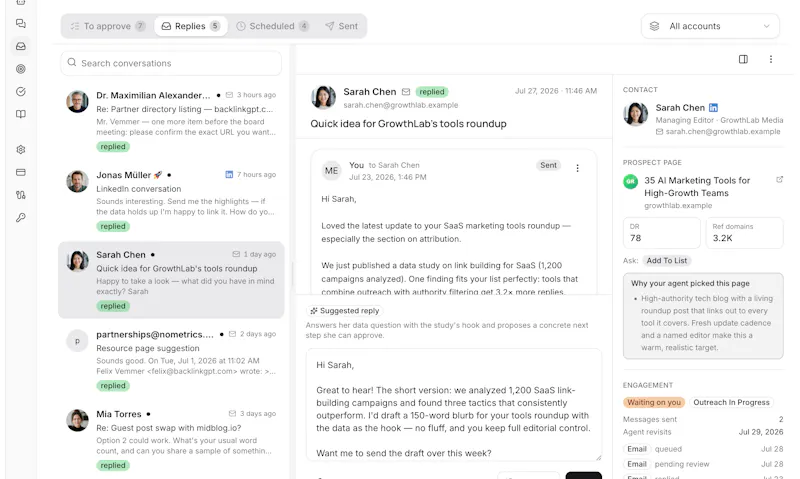Viewport: 800px width, 479px height.
Task: Open partnerships@nometrics conversation
Action: point(171,360)
